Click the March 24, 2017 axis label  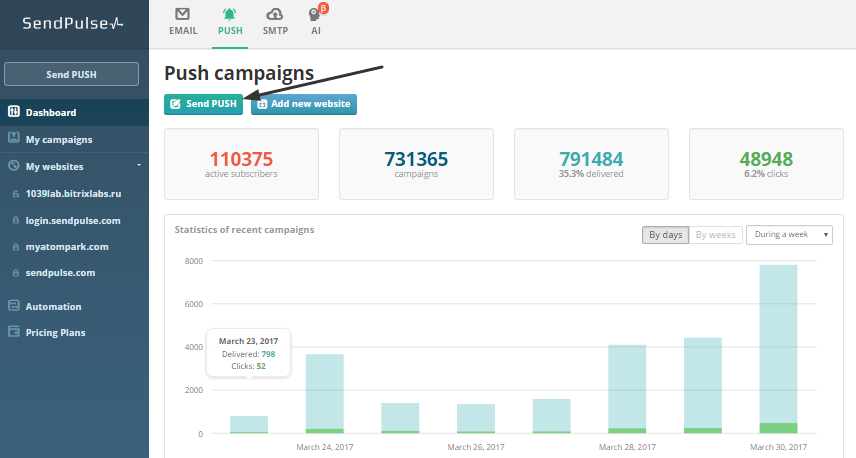click(x=325, y=447)
